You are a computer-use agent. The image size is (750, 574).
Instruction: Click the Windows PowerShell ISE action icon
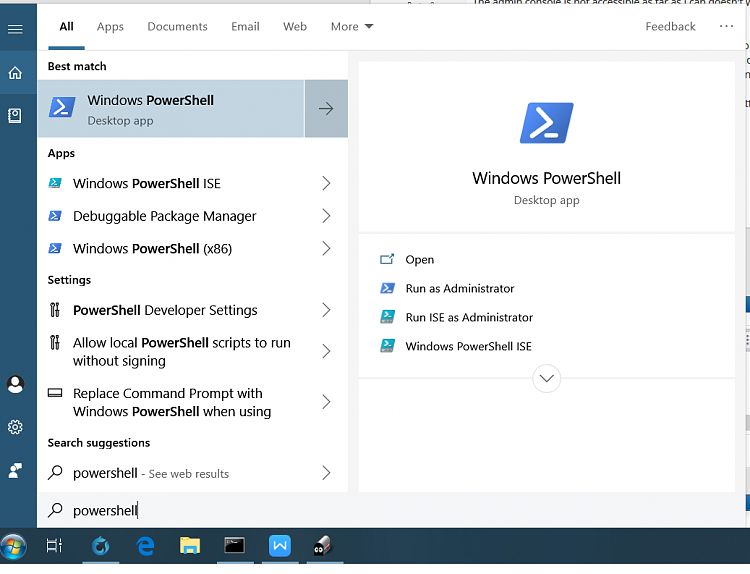click(387, 345)
